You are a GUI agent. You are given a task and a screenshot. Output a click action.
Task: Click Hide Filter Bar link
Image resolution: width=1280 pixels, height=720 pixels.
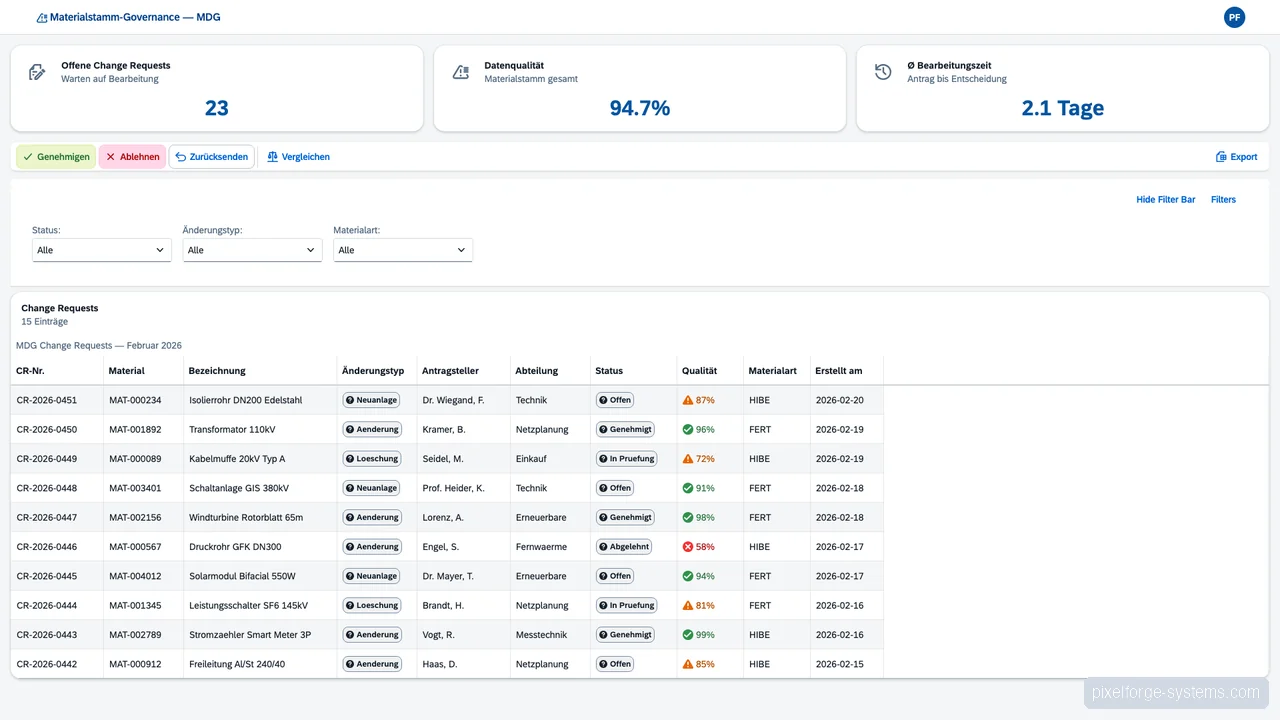[1165, 200]
